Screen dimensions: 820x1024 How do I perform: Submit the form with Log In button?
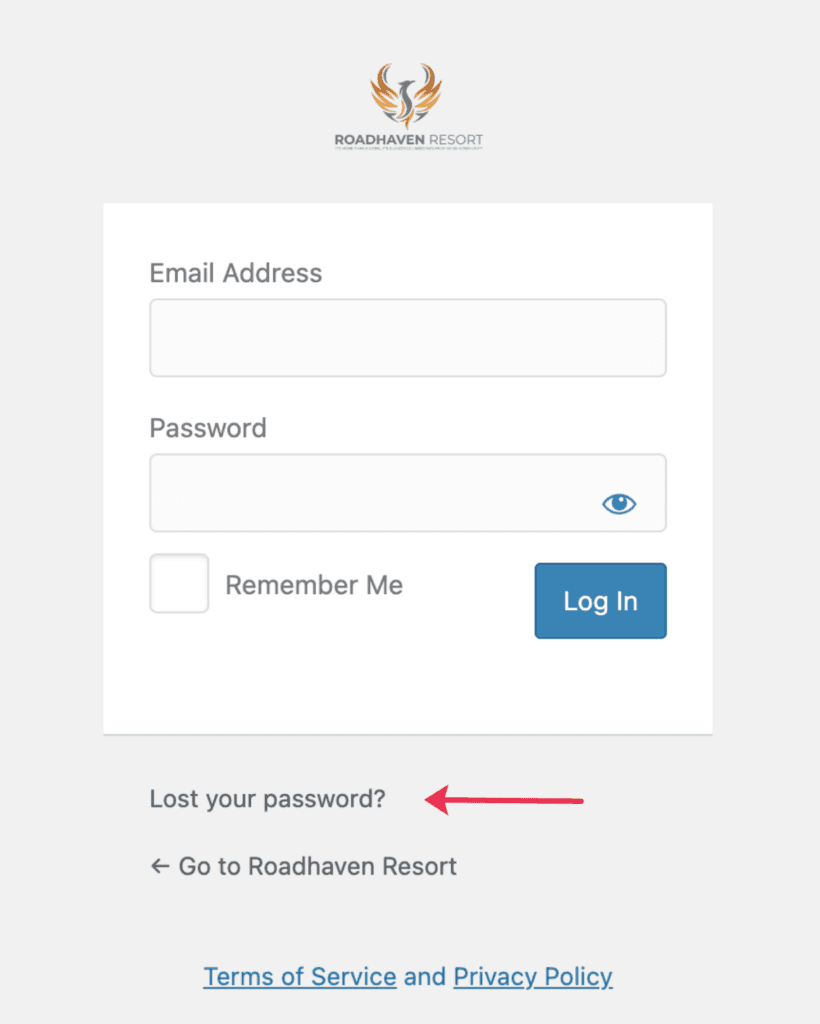click(x=601, y=601)
